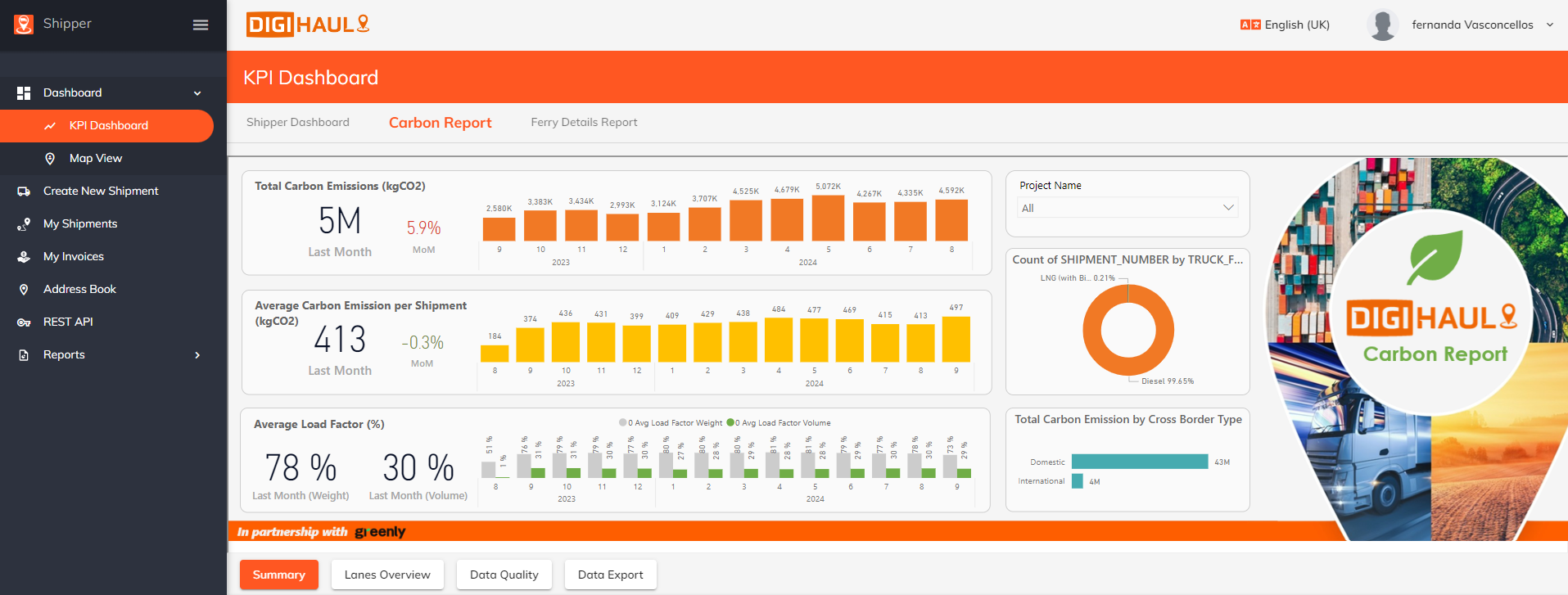The width and height of the screenshot is (1568, 595).
Task: Click the Address Book location icon
Action: pos(24,290)
